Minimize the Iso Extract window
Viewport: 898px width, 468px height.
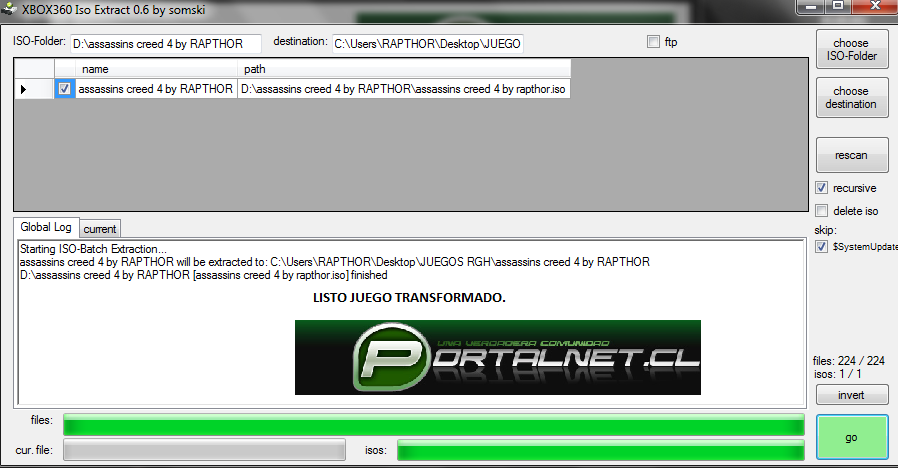pyautogui.click(x=811, y=7)
